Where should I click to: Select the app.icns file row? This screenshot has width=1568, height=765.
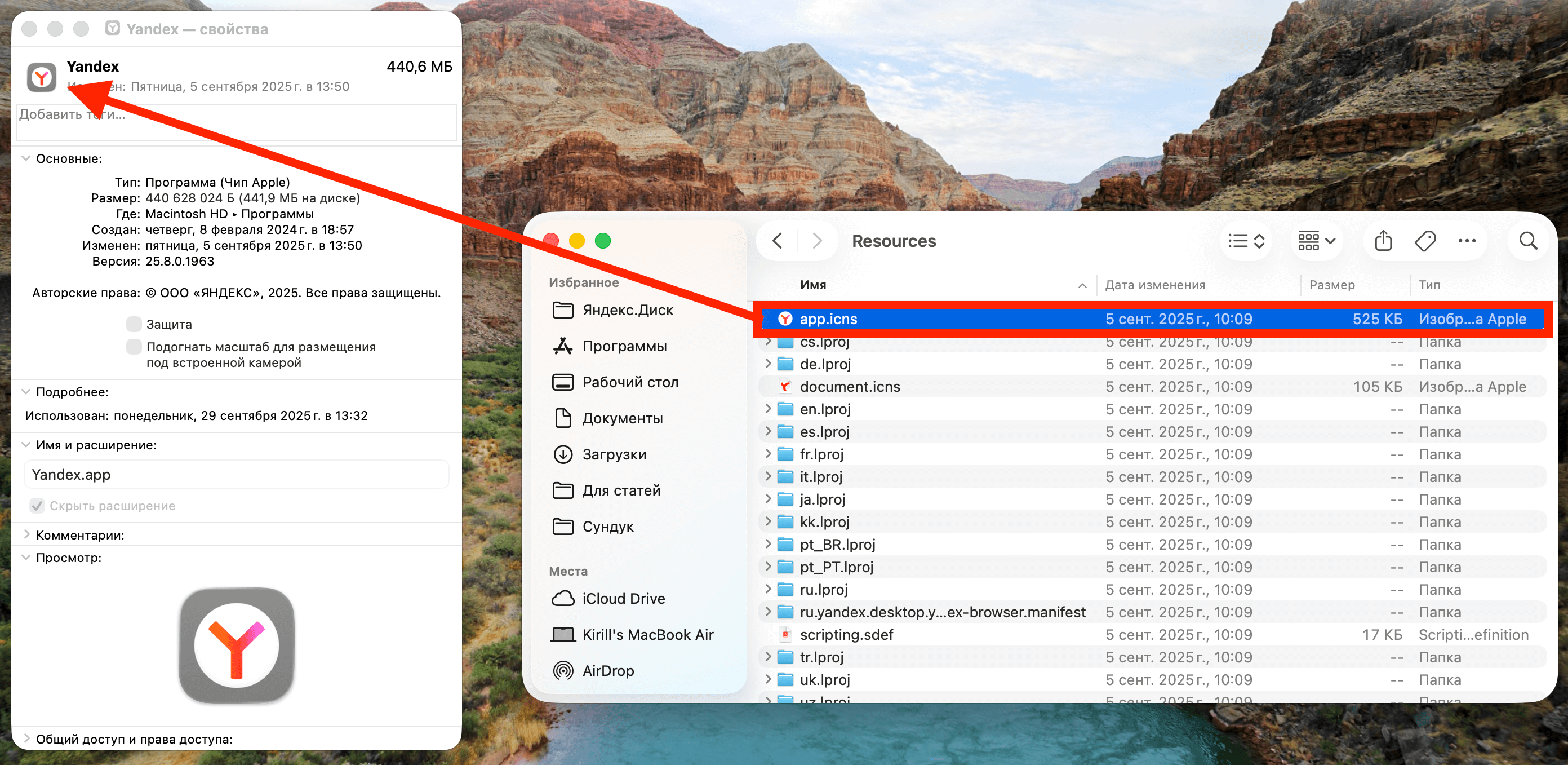click(x=1153, y=319)
